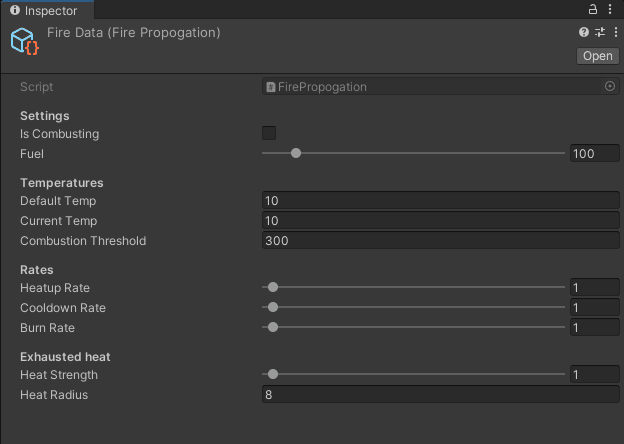Screen dimensions: 624x444
Task: Click the Cooldown Rate value field
Action: [595, 307]
